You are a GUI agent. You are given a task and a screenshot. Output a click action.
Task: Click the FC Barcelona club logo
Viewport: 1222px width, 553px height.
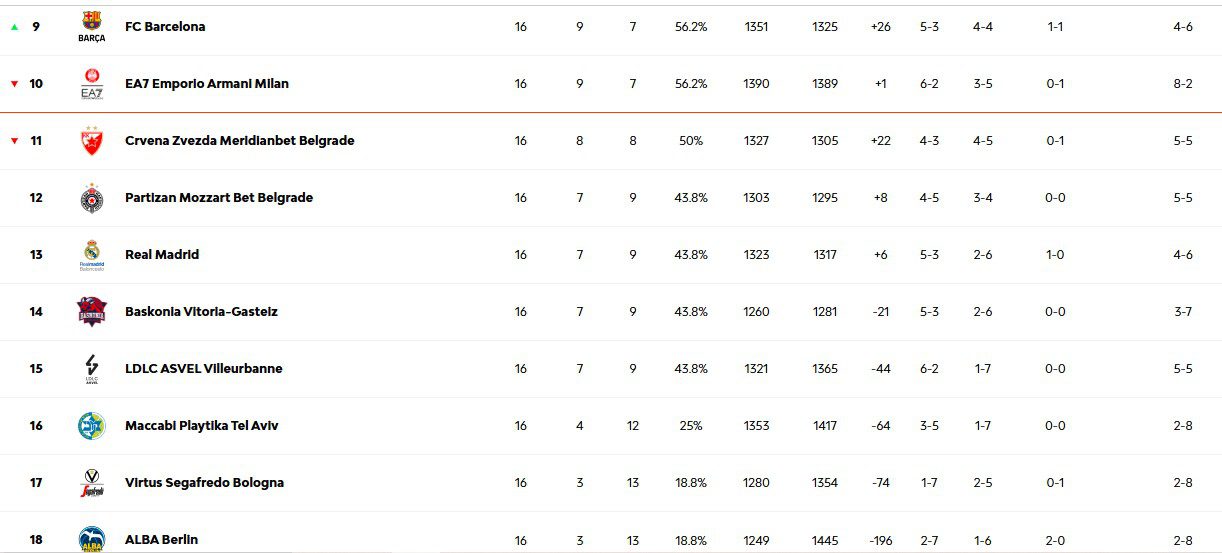coord(91,26)
